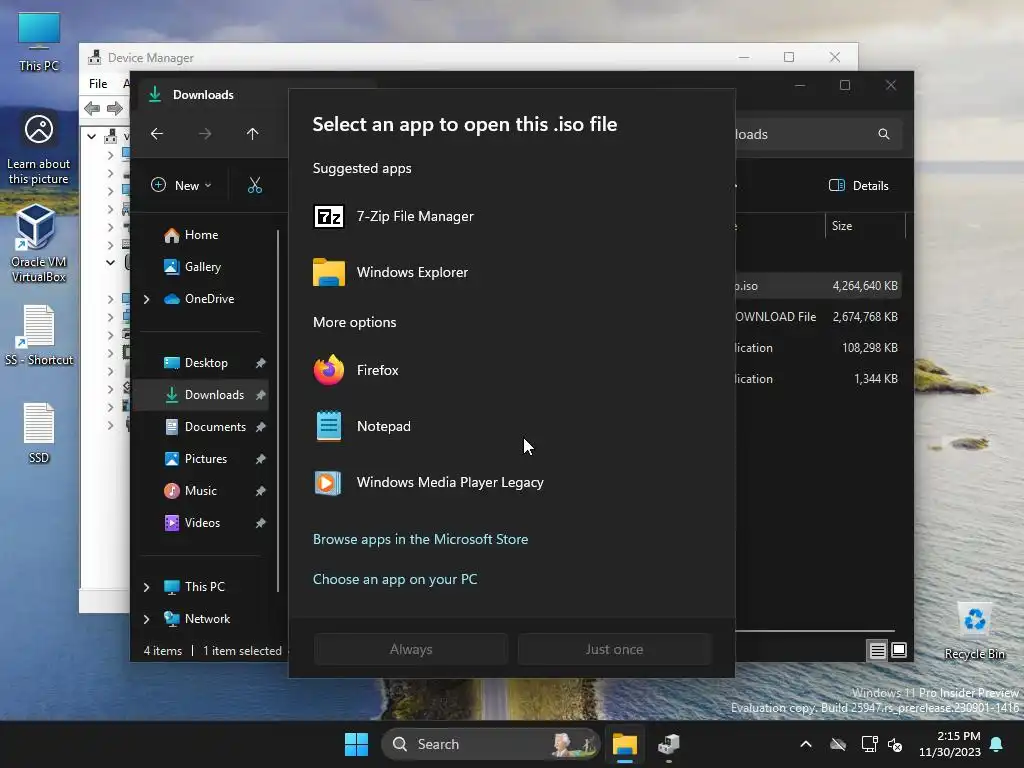The width and height of the screenshot is (1024, 768).
Task: Open the clock showing 2:15 PM
Action: coord(950,744)
